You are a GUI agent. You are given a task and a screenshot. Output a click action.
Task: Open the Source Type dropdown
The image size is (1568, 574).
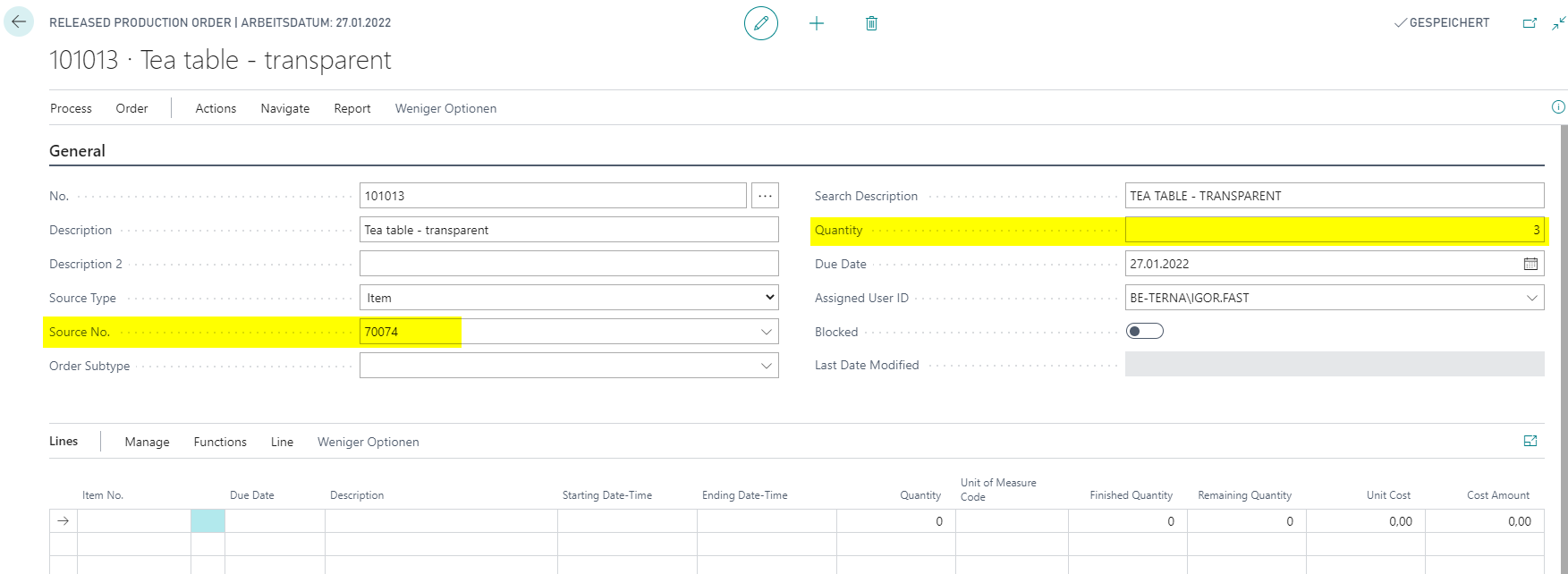569,298
